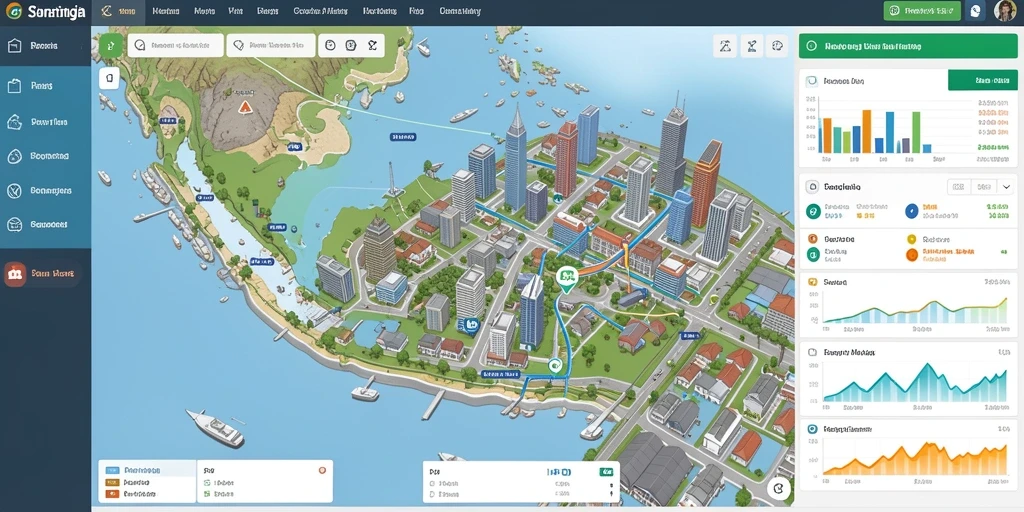Click the clock icon in the map search toolbar
The image size is (1024, 512).
(x=330, y=45)
